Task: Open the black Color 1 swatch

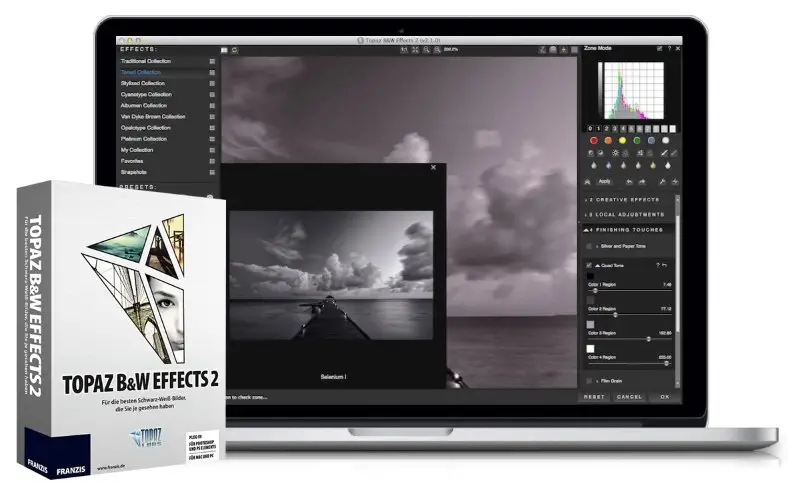Action: coord(590,276)
